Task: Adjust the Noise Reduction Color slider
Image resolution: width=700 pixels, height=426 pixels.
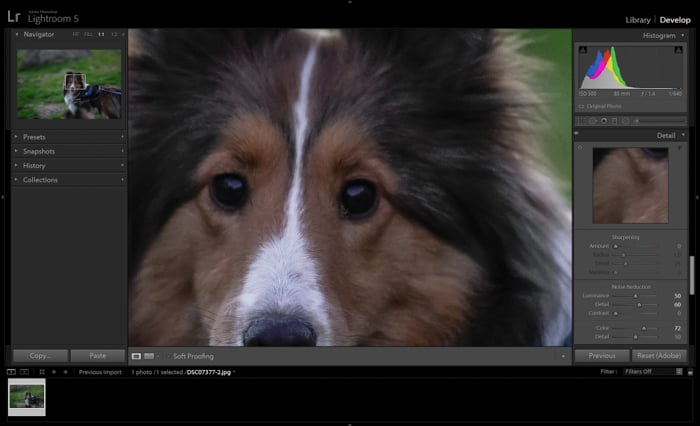Action: pos(644,328)
